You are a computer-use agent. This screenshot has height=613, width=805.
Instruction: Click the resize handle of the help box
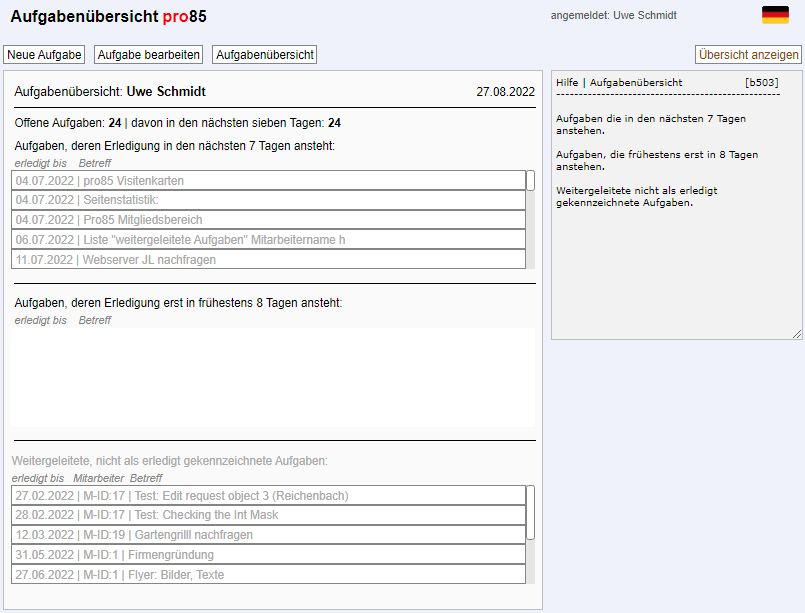click(x=797, y=334)
